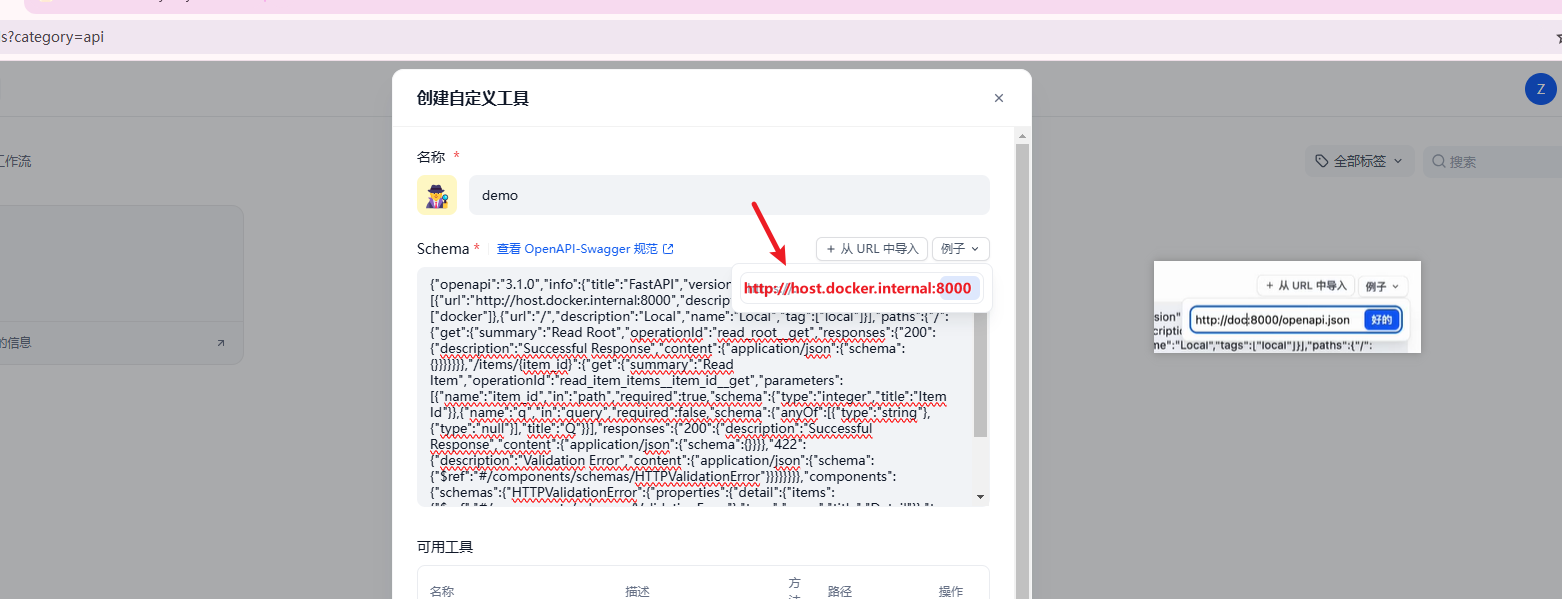Screen dimensions: 1562x599
Task: Focus the Schema JSON text area
Action: (695, 386)
